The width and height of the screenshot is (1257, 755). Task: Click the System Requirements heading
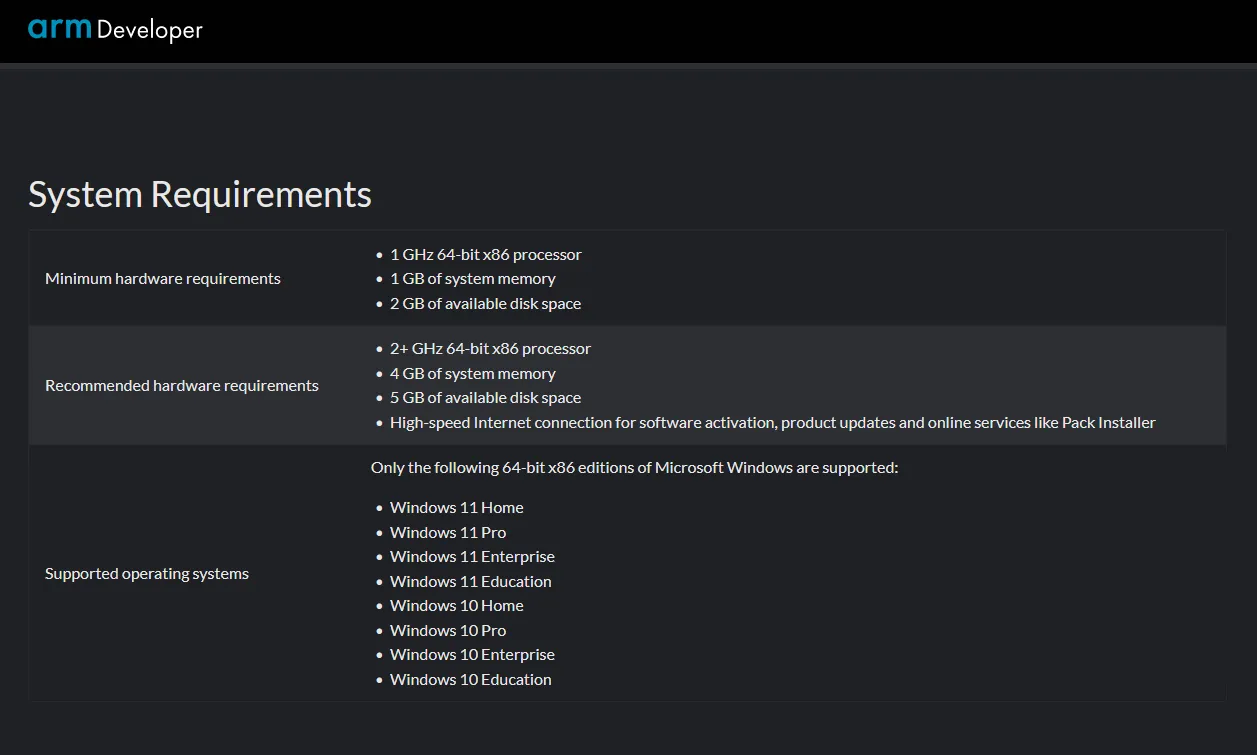pos(200,194)
